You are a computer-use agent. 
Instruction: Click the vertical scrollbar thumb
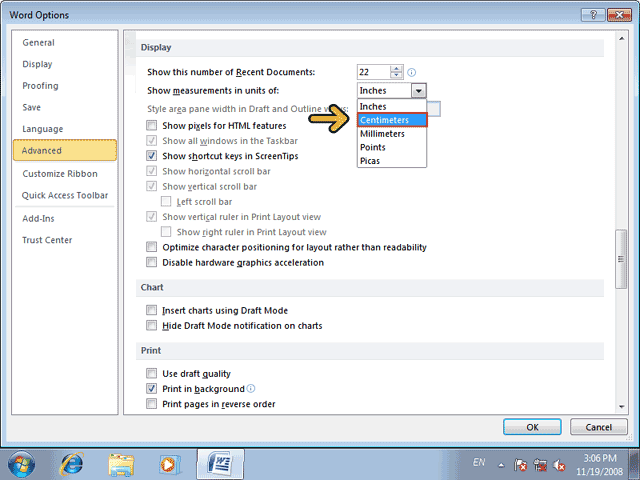pyautogui.click(x=621, y=259)
